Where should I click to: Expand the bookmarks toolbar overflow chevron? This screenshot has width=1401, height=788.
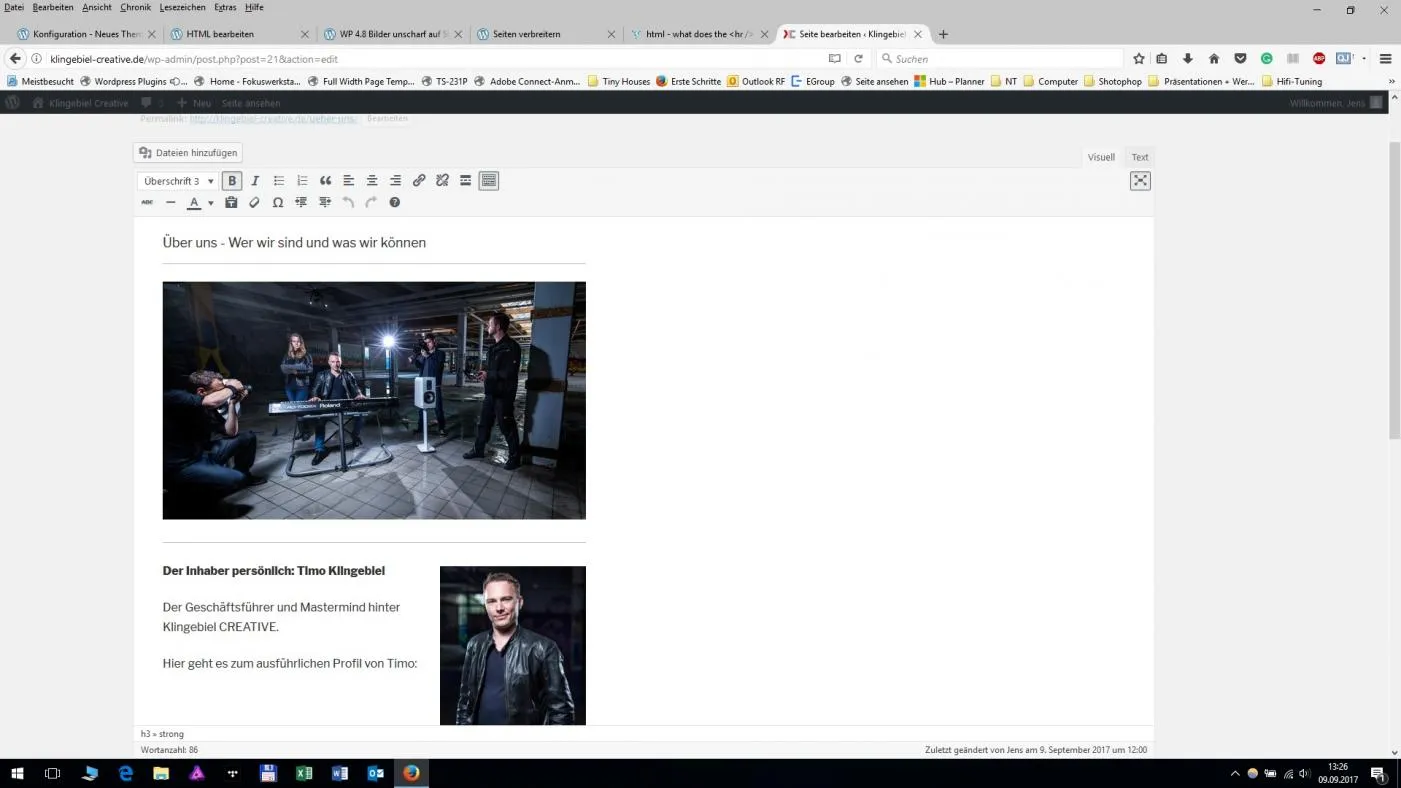tap(1392, 81)
